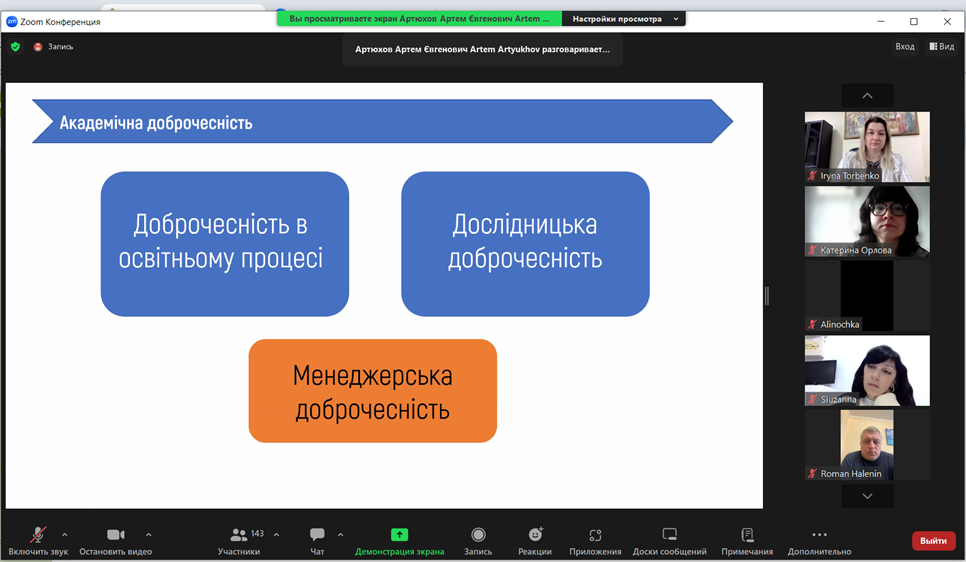
Task: Start recording with the Запись icon
Action: [x=478, y=535]
